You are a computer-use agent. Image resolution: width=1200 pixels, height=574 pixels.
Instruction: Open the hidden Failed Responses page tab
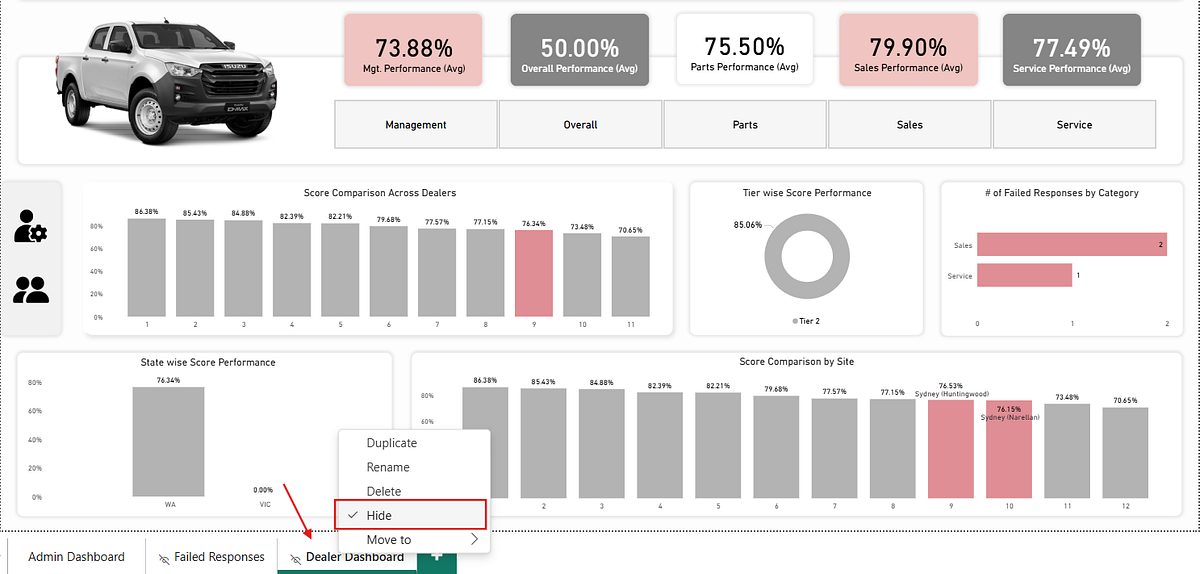point(211,557)
